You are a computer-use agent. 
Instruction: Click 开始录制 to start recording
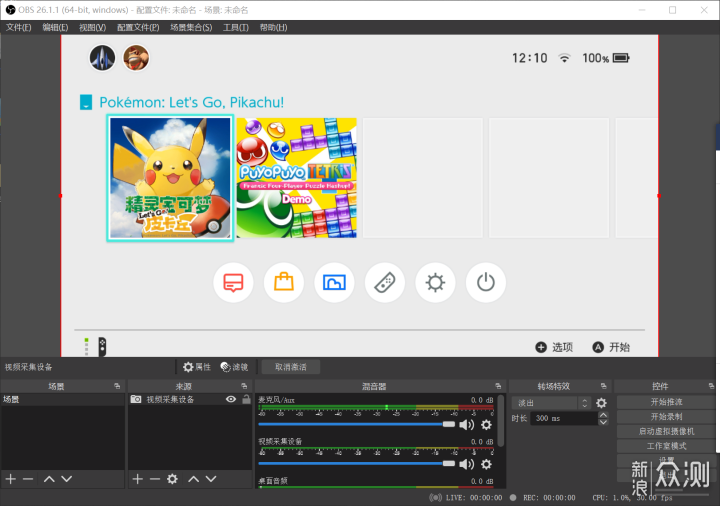(x=666, y=416)
